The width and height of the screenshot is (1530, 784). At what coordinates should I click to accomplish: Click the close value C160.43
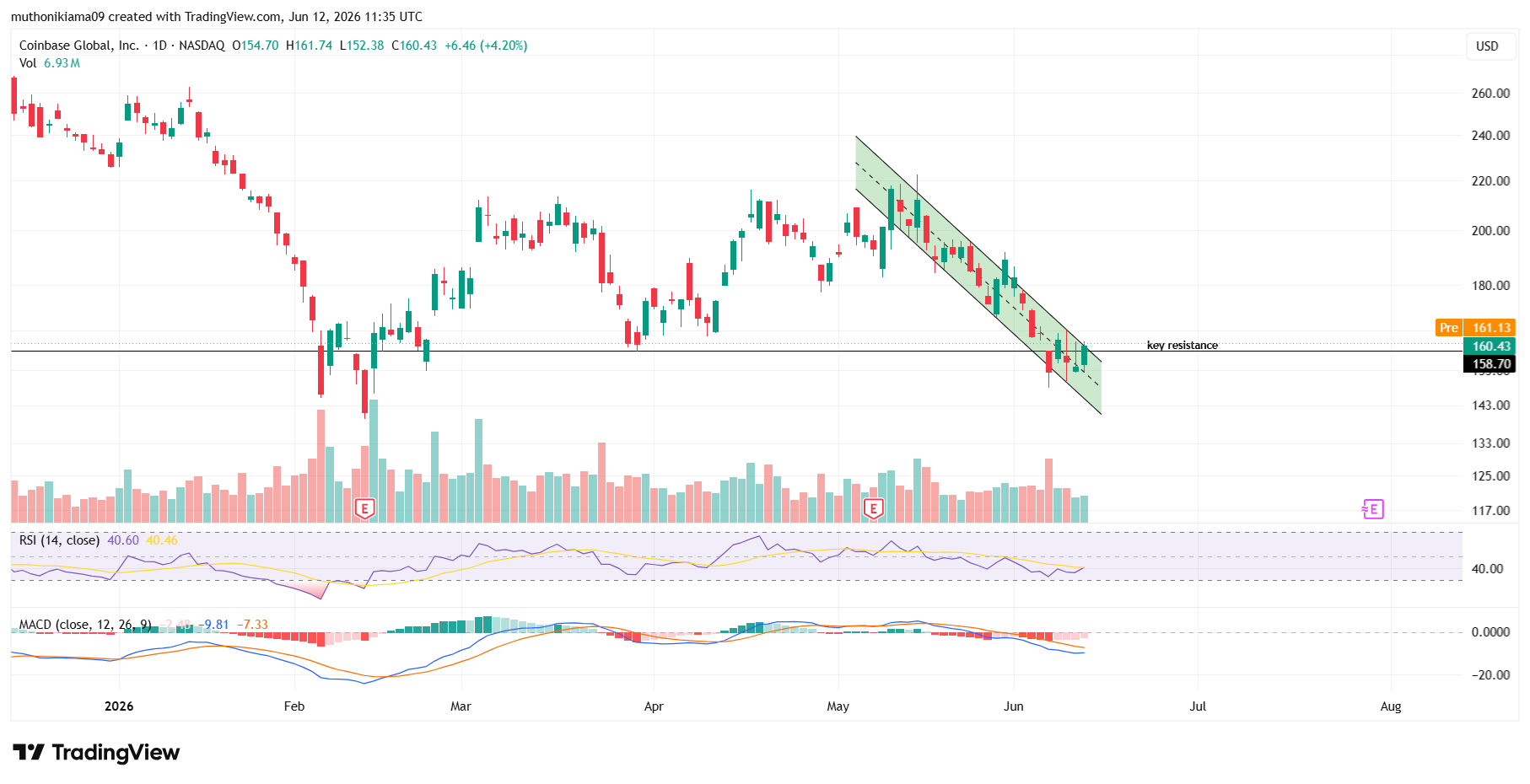(414, 46)
